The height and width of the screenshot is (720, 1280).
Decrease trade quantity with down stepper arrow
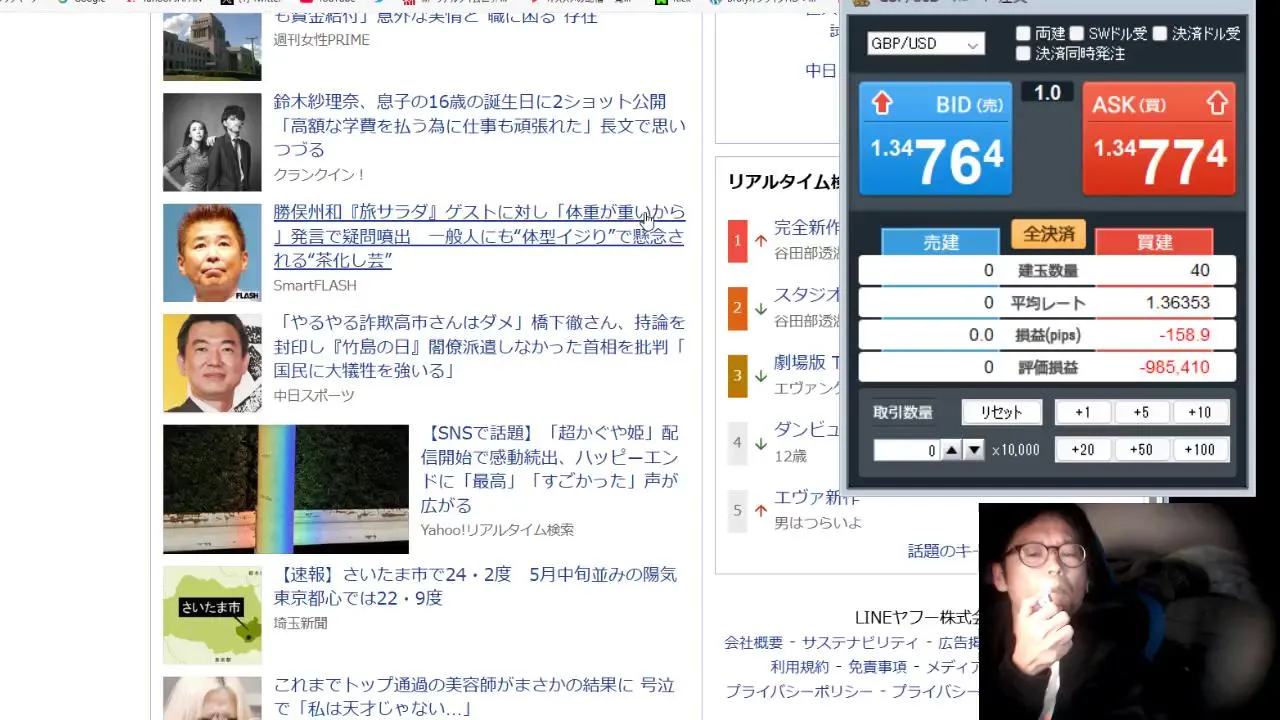point(974,450)
